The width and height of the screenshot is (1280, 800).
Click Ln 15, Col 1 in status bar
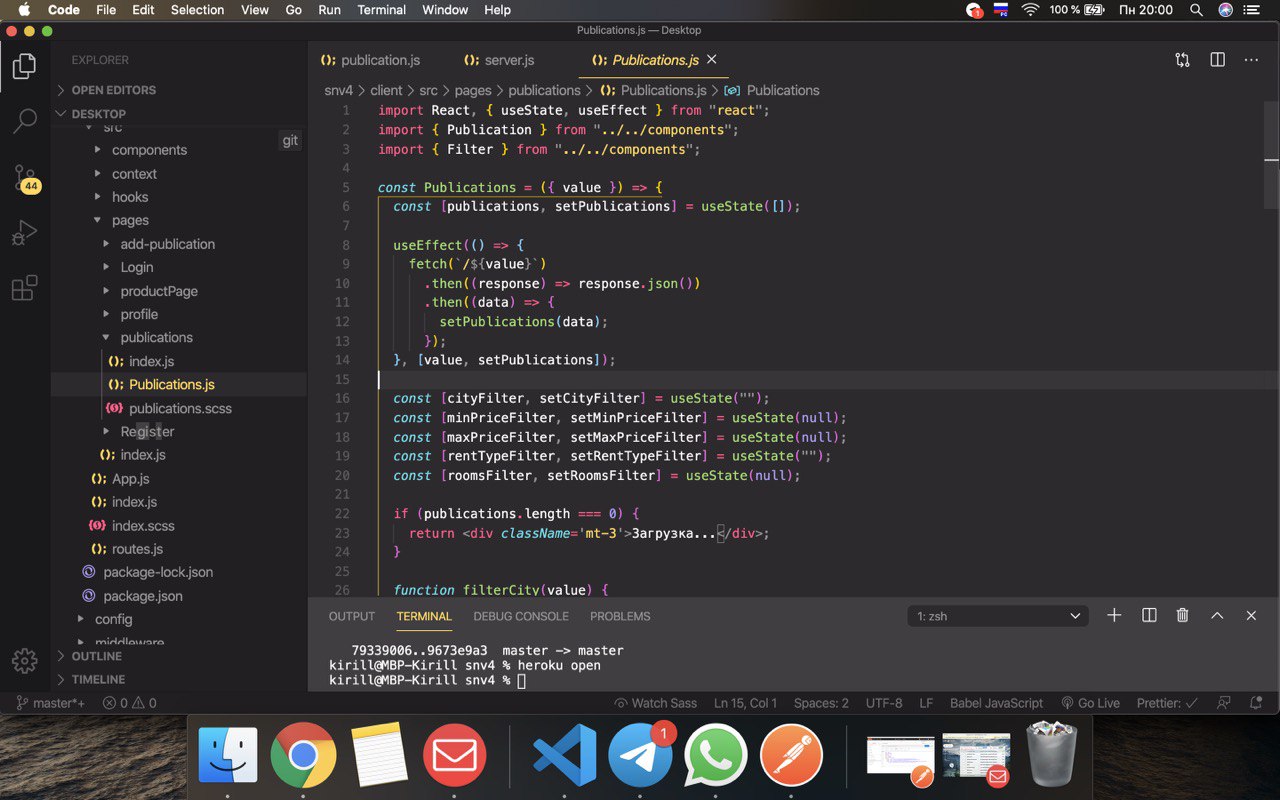click(745, 703)
